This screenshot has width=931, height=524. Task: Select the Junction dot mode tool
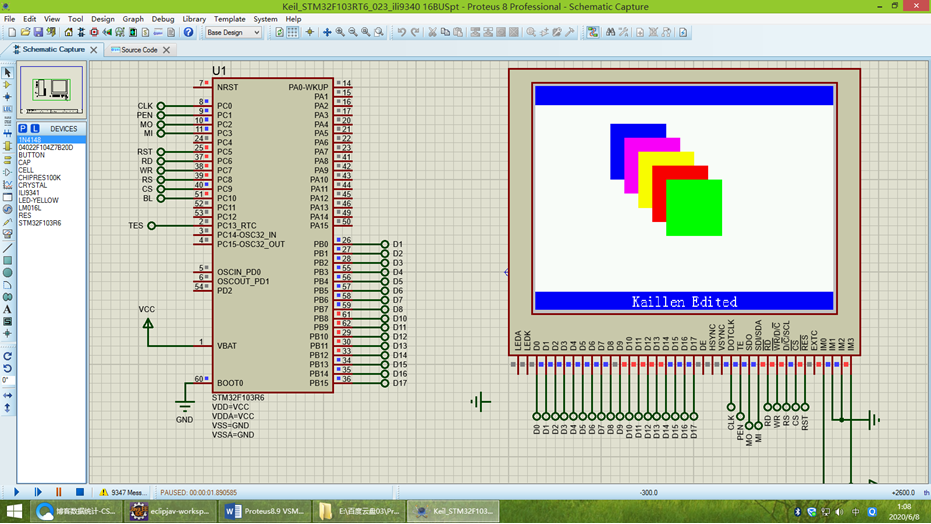pos(8,97)
